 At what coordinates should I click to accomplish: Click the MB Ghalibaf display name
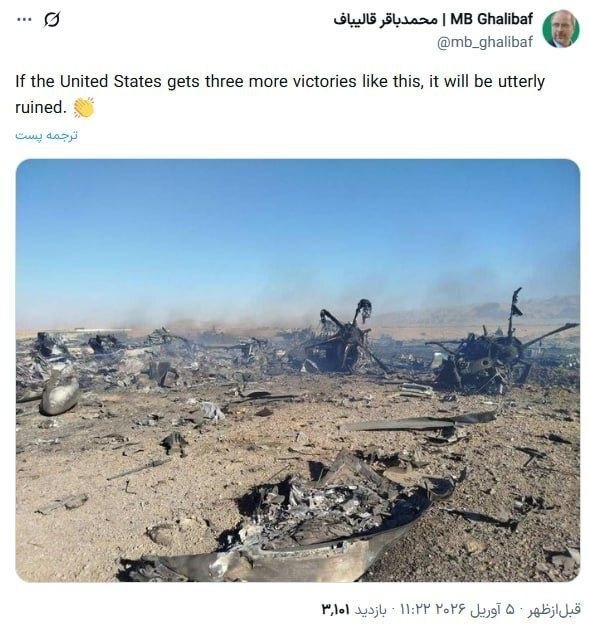click(491, 19)
